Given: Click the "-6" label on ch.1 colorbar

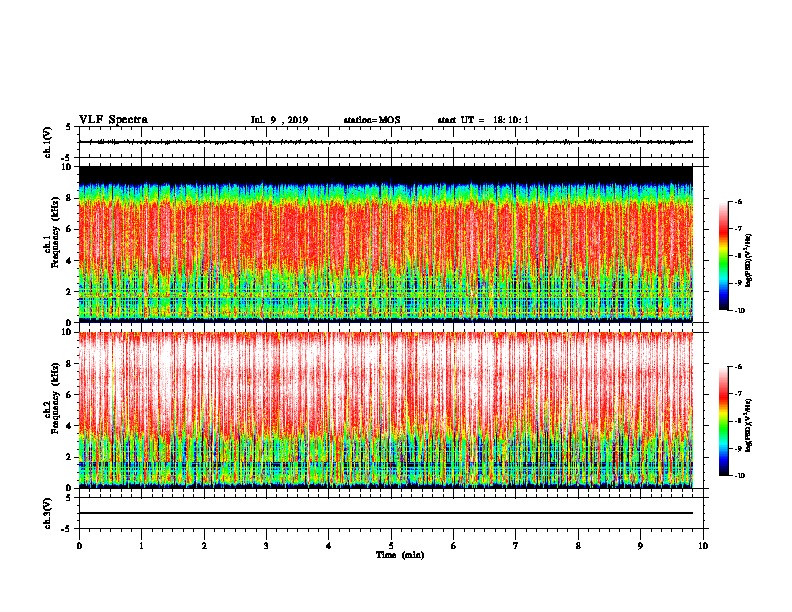Looking at the screenshot, I should [x=738, y=202].
